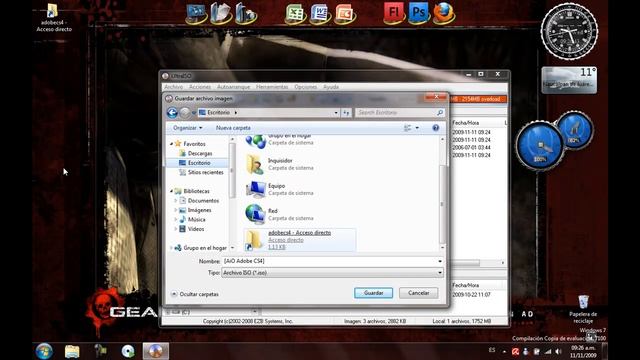Open the Opciones menu in UltraISO

[305, 87]
